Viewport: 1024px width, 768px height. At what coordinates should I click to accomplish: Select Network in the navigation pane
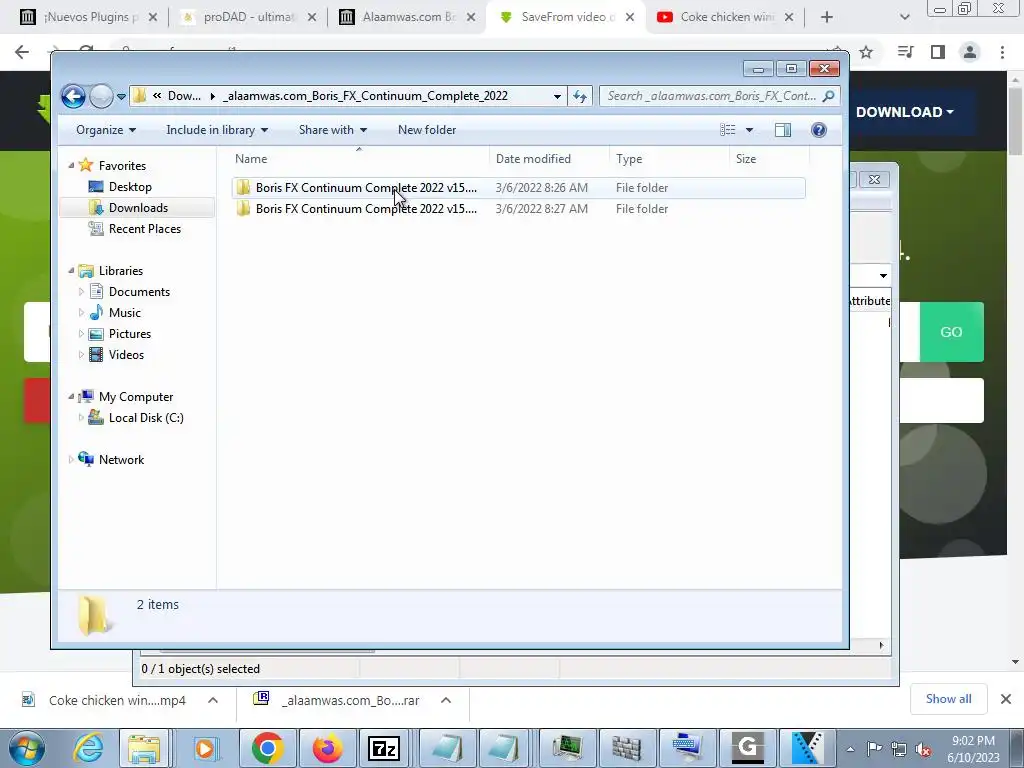[121, 460]
